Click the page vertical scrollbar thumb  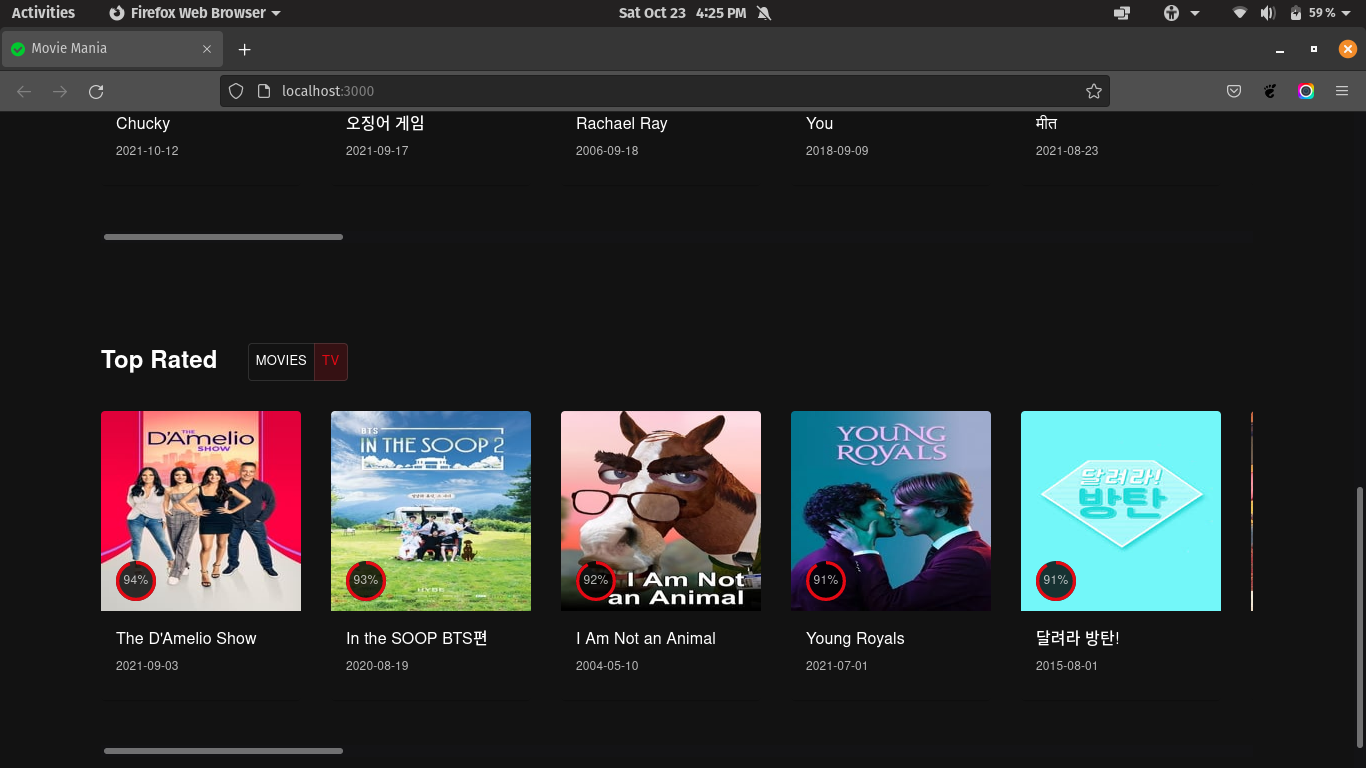coord(1359,617)
